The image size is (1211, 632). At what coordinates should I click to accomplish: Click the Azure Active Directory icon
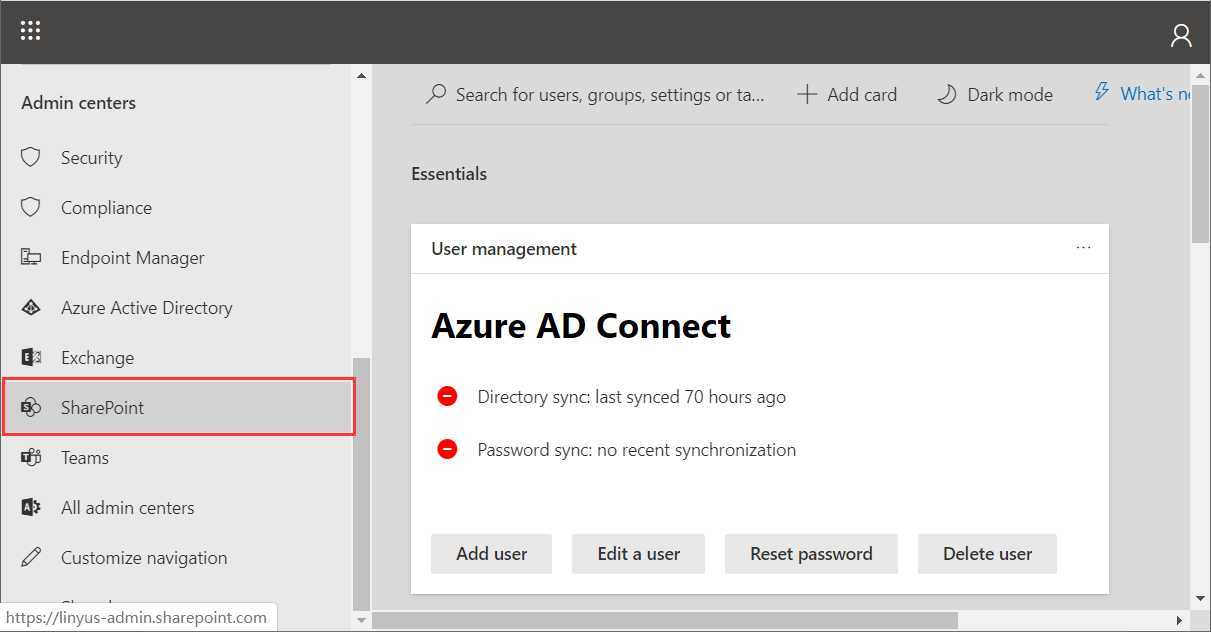click(x=31, y=307)
